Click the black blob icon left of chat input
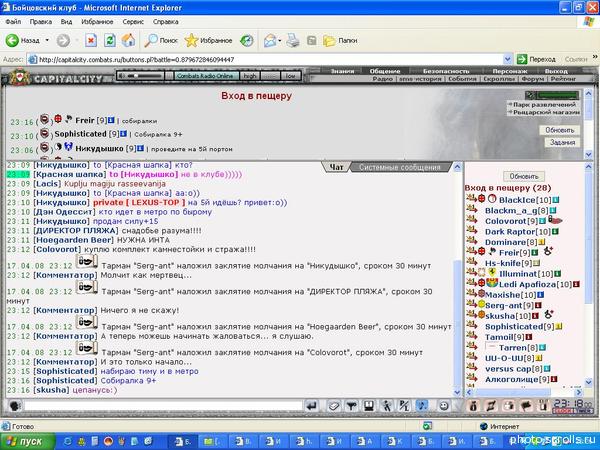The image size is (600, 450). coord(14,406)
